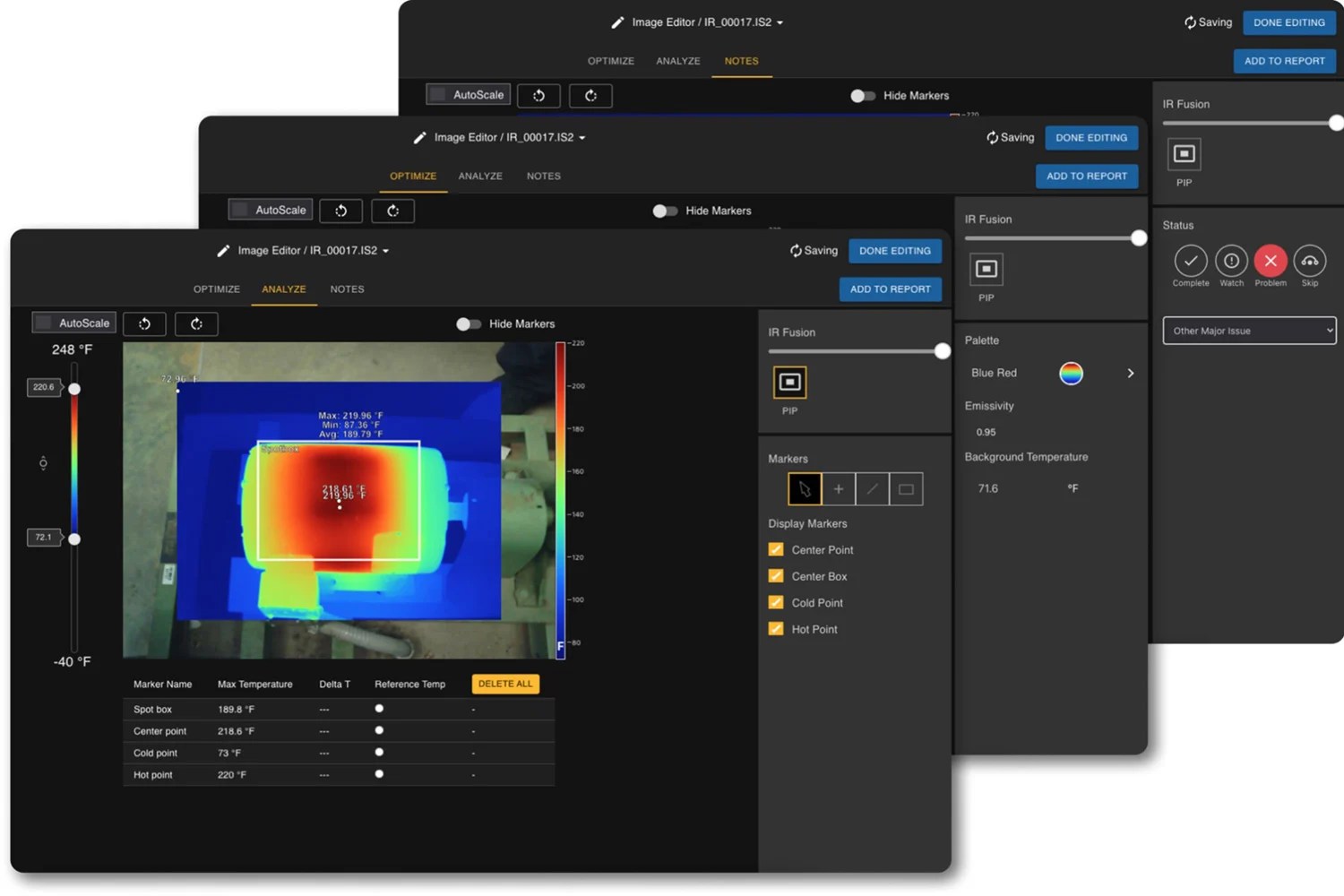Switch to the Optimize tab

[x=216, y=289]
